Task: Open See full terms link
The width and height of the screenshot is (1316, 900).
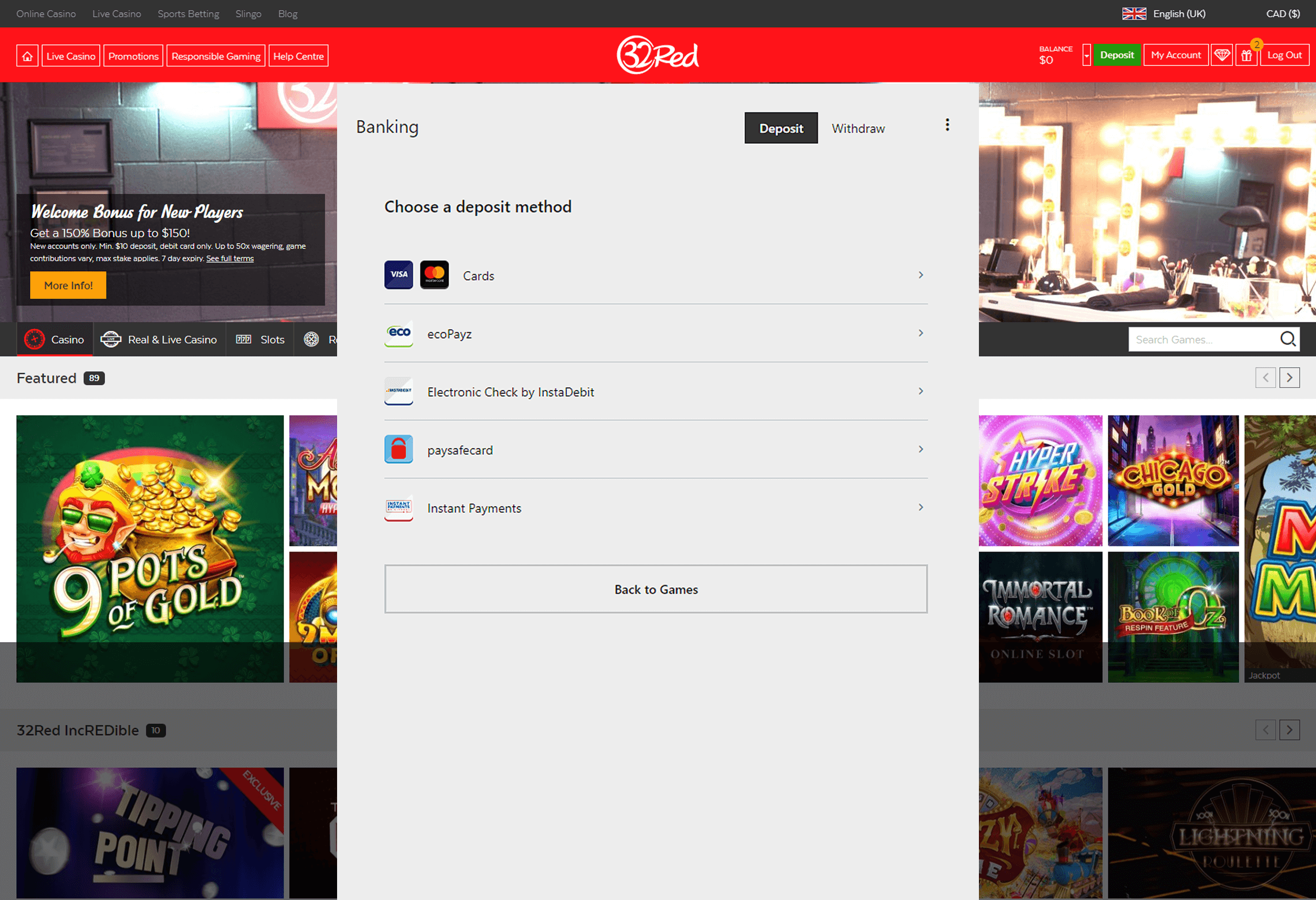Action: (x=230, y=258)
